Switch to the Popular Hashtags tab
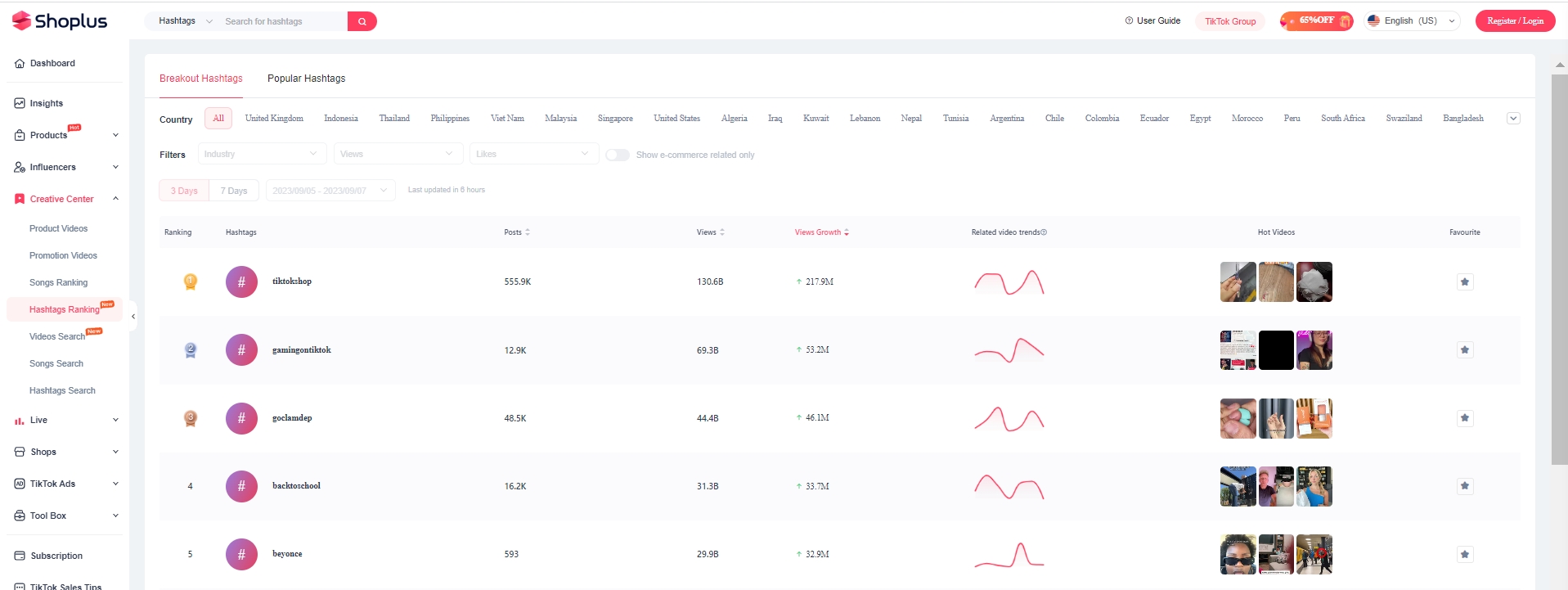The height and width of the screenshot is (590, 1568). coord(307,79)
